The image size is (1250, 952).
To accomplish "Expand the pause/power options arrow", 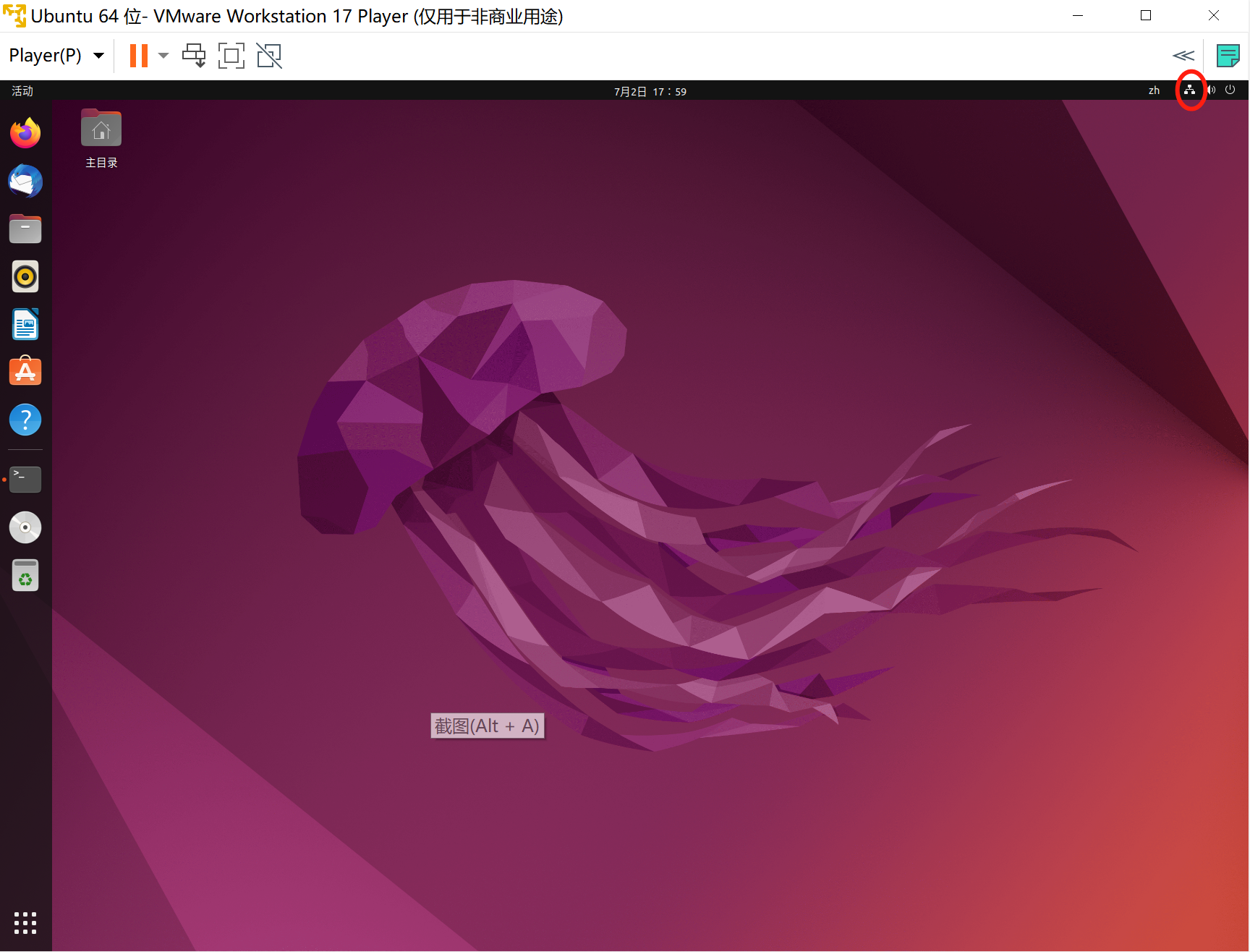I will click(163, 56).
